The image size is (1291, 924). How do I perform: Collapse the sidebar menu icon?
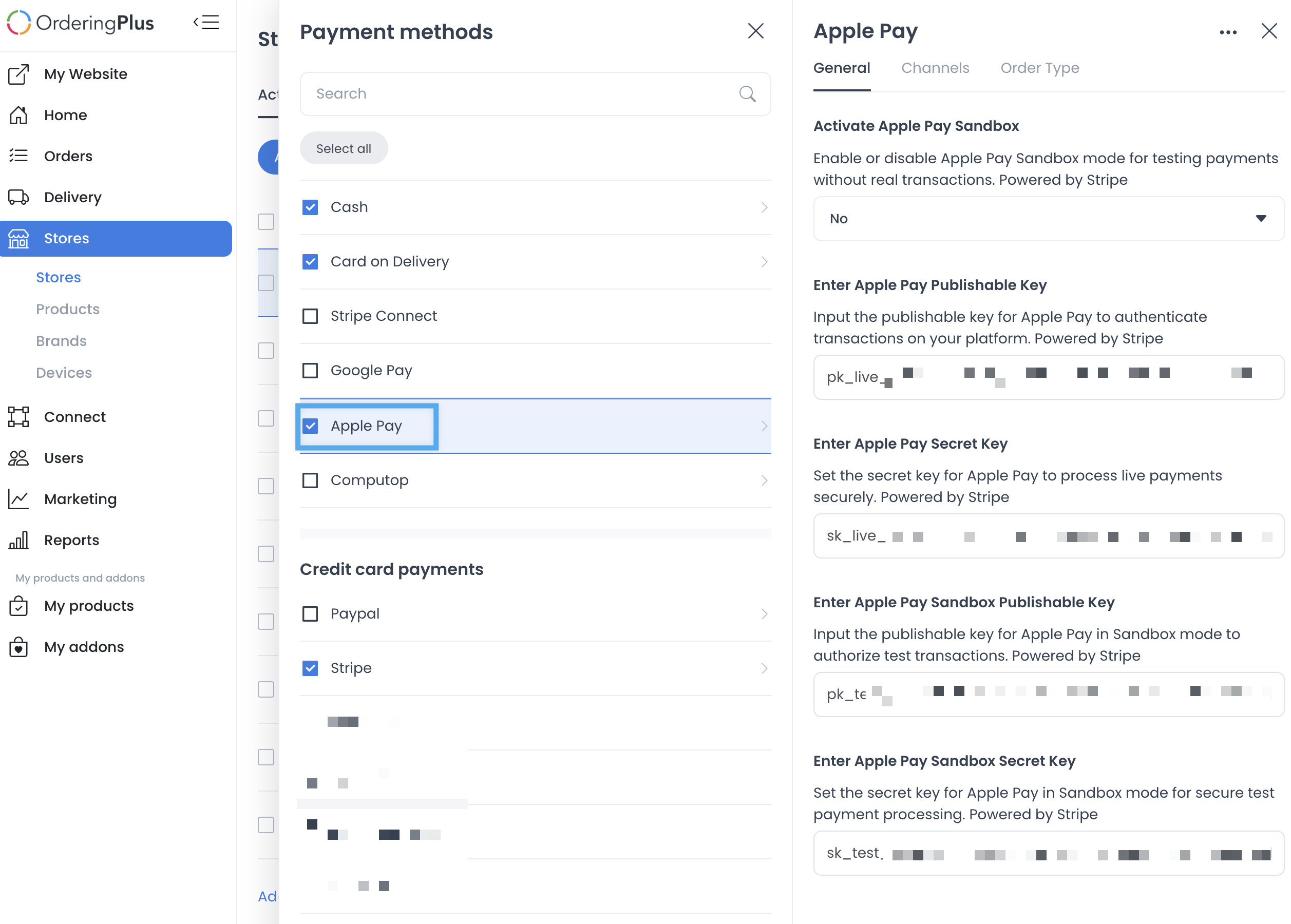(206, 22)
